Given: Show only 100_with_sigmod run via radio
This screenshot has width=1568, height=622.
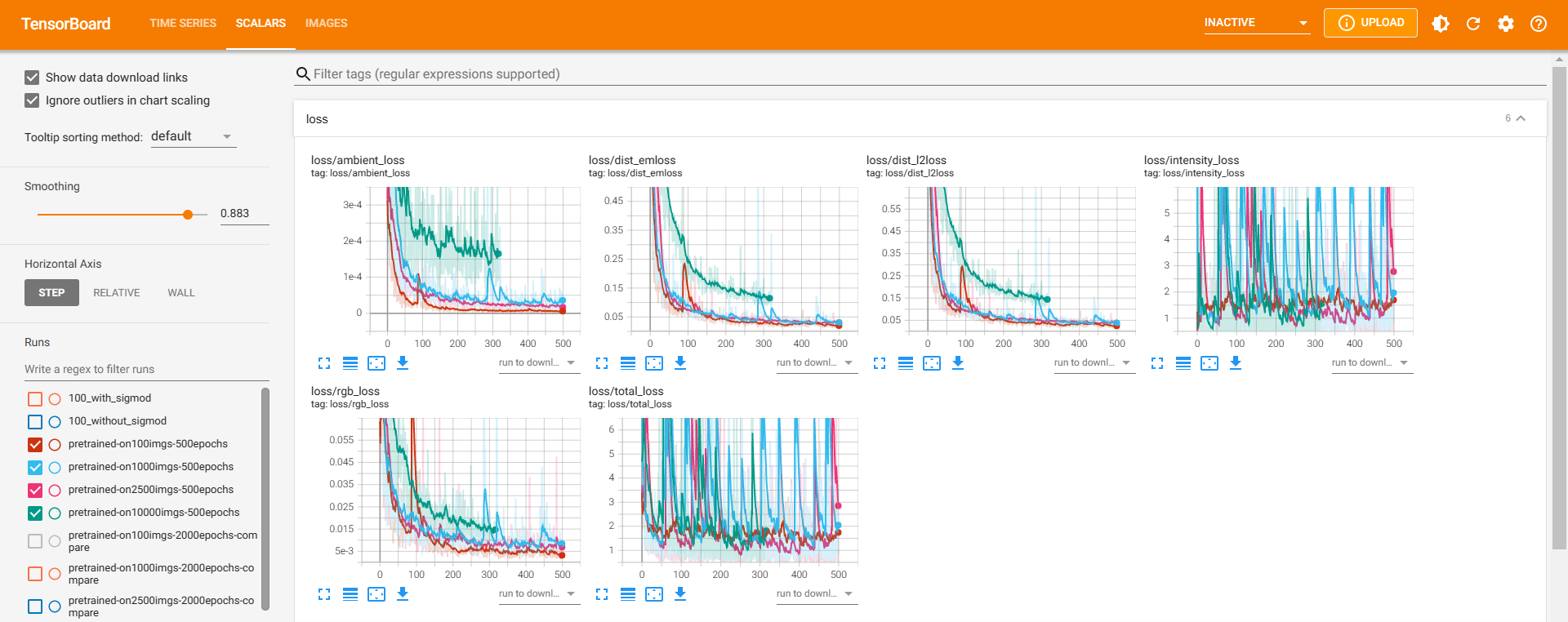Looking at the screenshot, I should (x=55, y=399).
